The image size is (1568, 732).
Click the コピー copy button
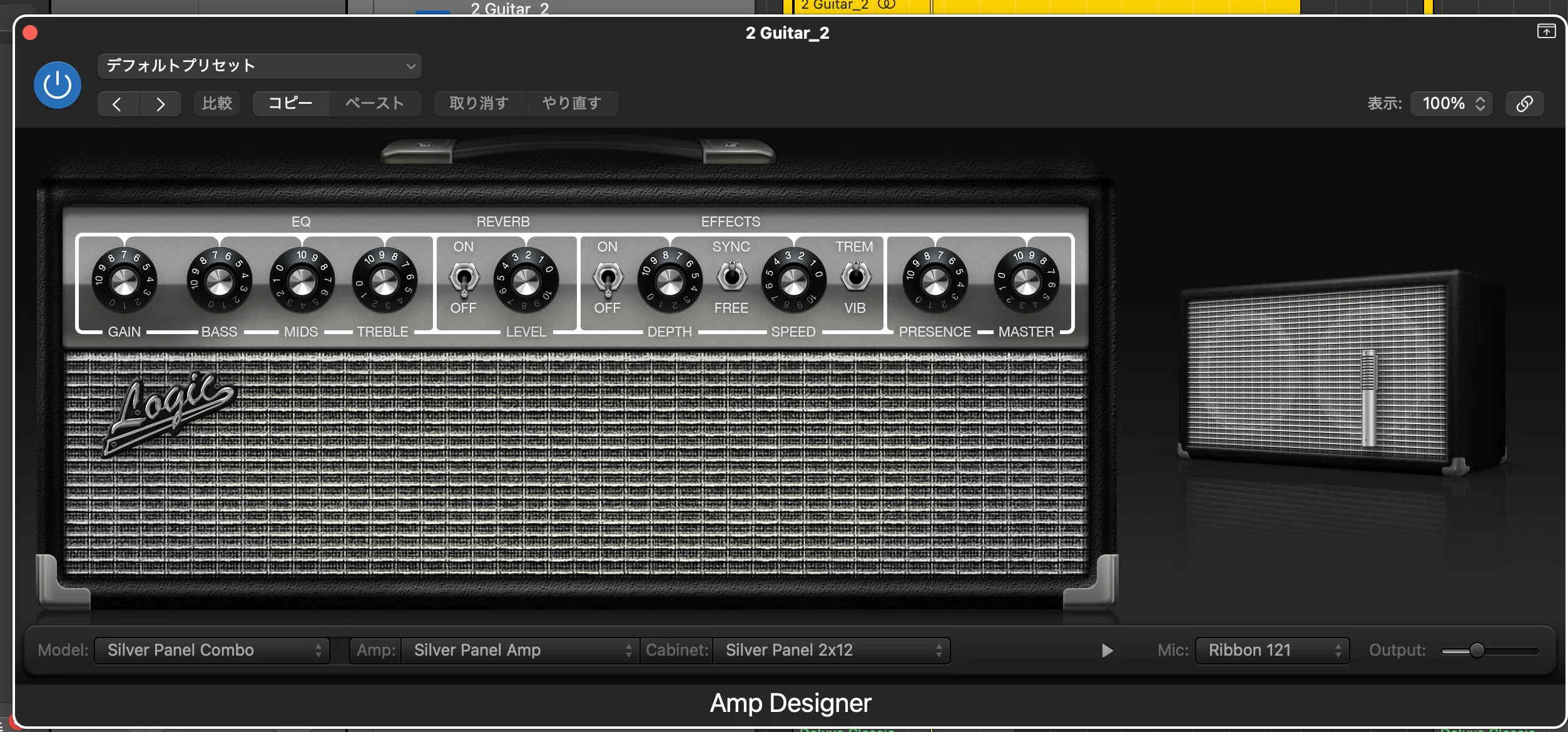(x=290, y=103)
